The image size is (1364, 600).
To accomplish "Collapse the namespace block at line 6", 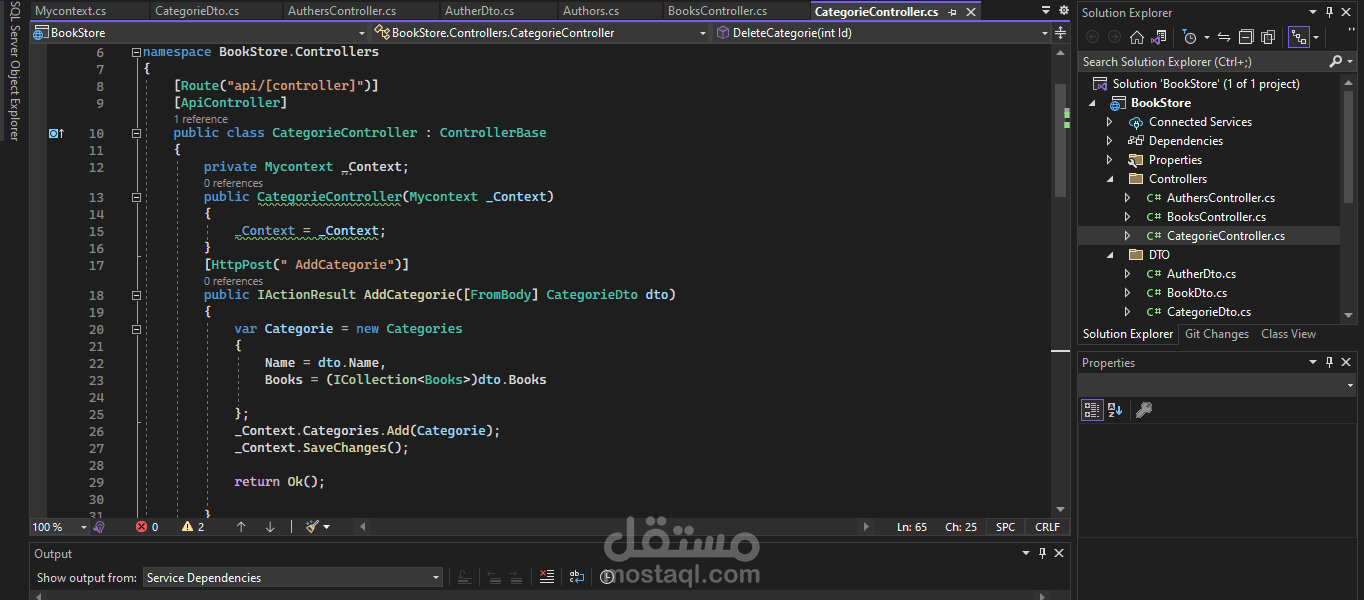I will click(x=136, y=51).
